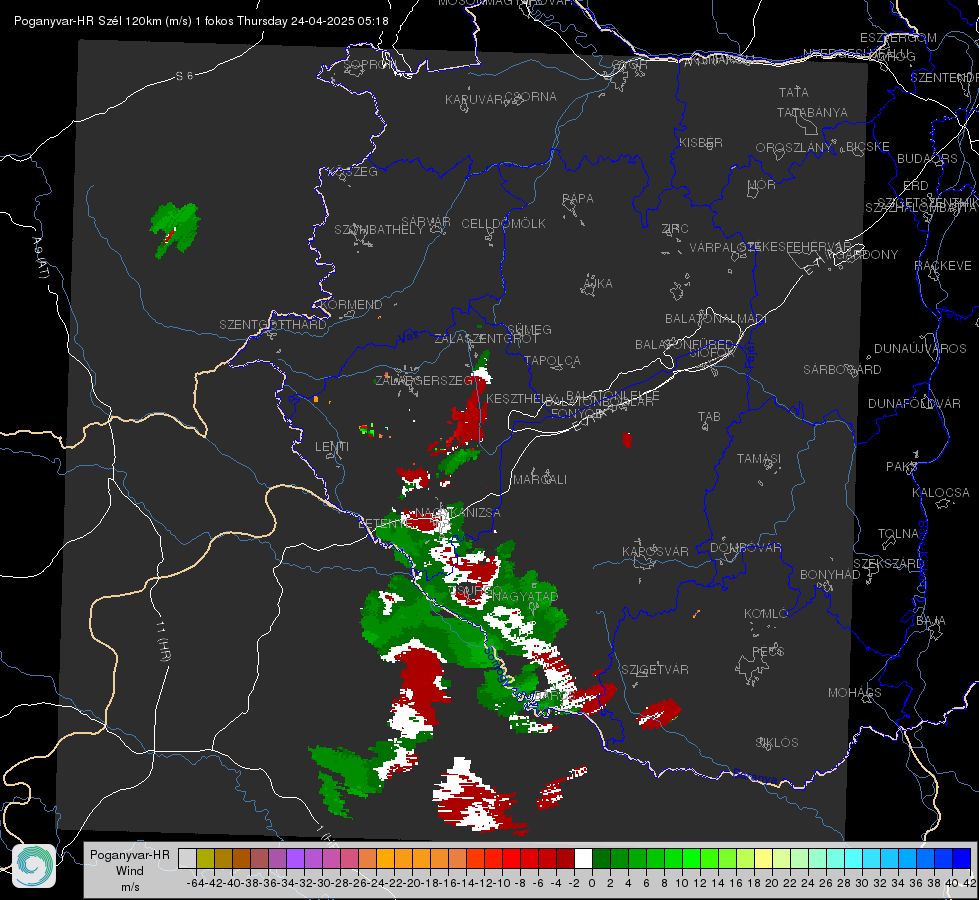Click the SOPRON city label
The image size is (979, 900).
tap(369, 64)
